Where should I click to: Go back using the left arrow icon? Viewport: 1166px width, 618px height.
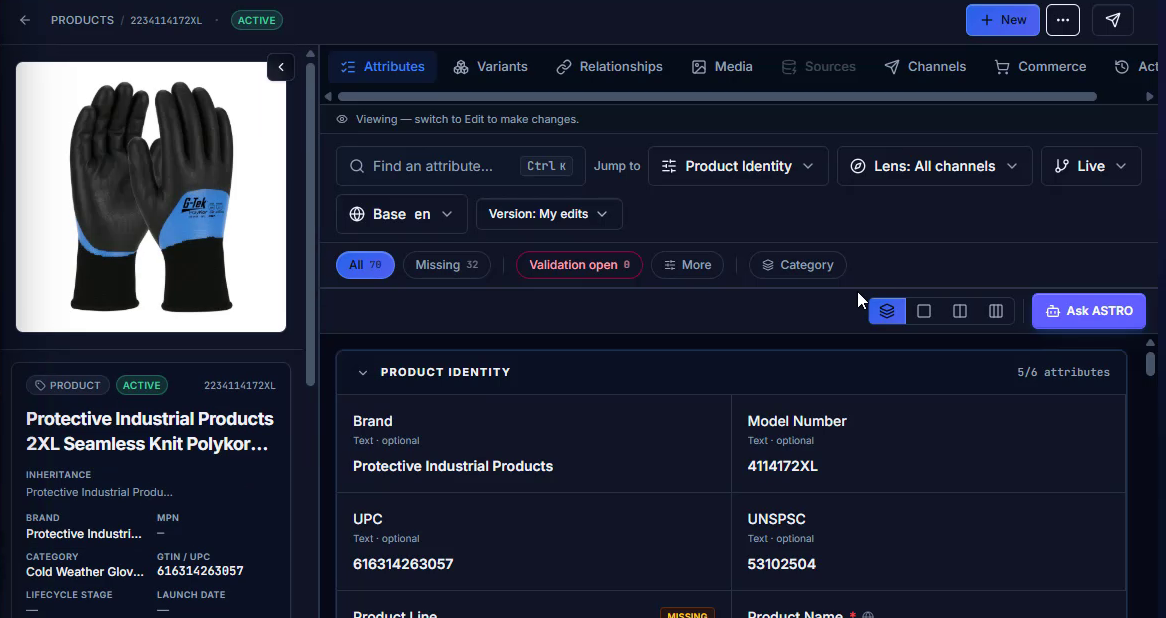point(25,20)
